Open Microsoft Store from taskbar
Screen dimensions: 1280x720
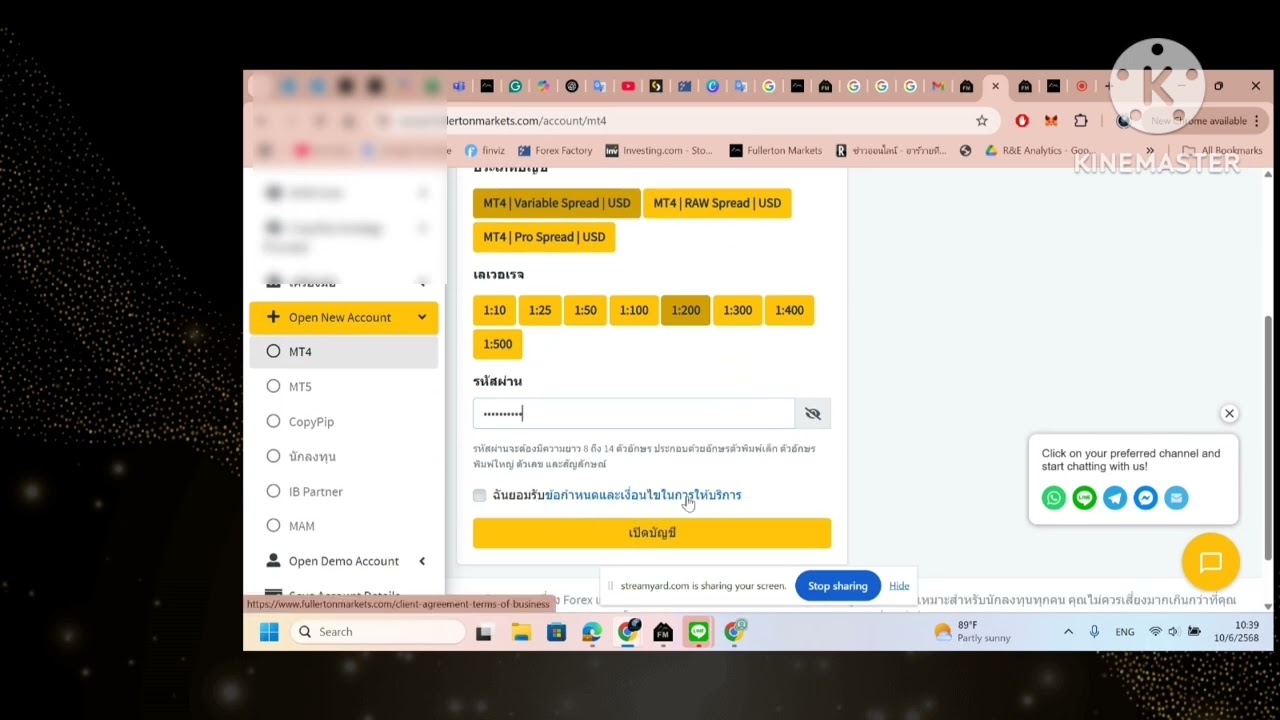point(556,632)
